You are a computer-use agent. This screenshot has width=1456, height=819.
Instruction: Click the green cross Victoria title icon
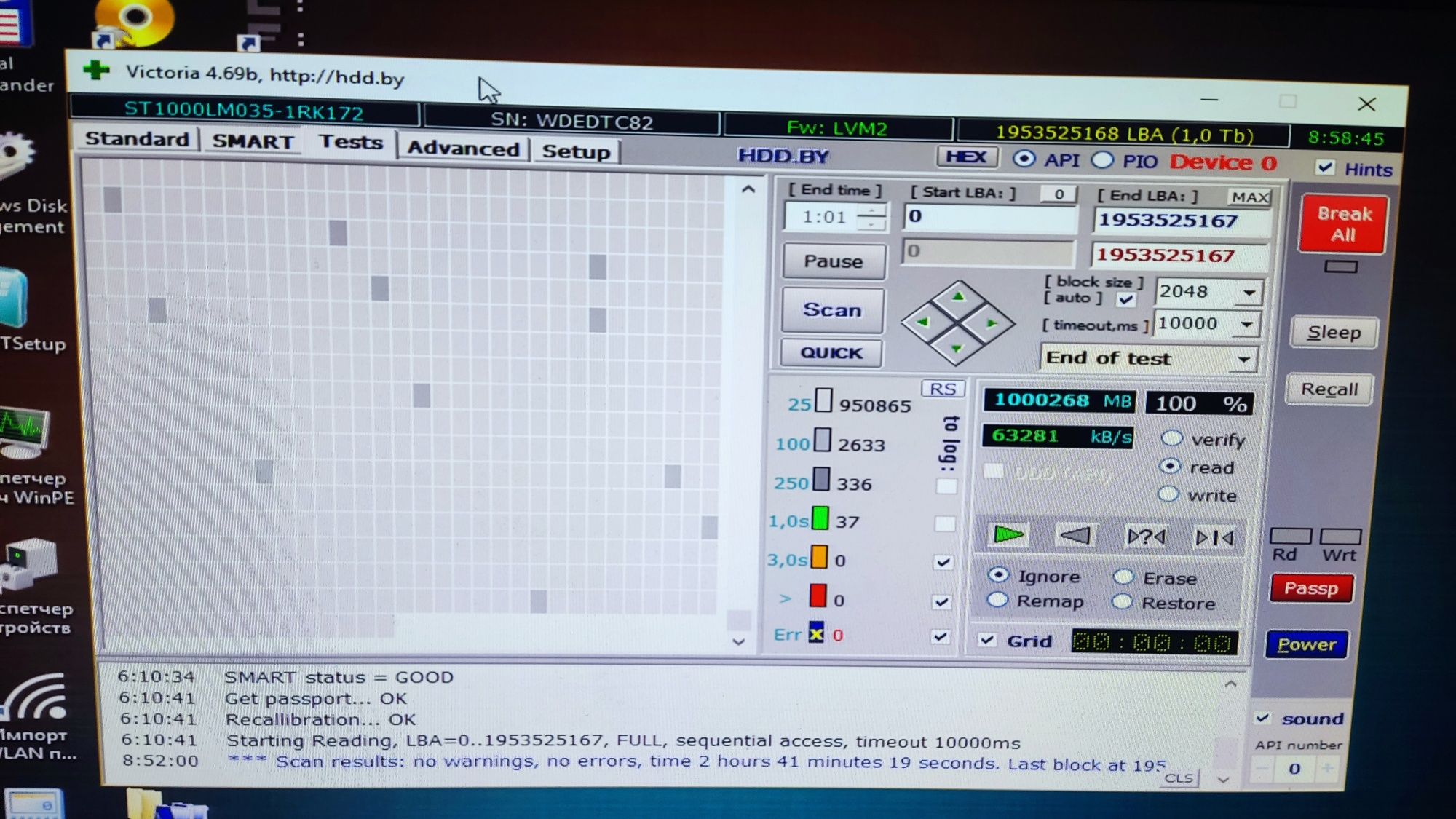tap(96, 71)
